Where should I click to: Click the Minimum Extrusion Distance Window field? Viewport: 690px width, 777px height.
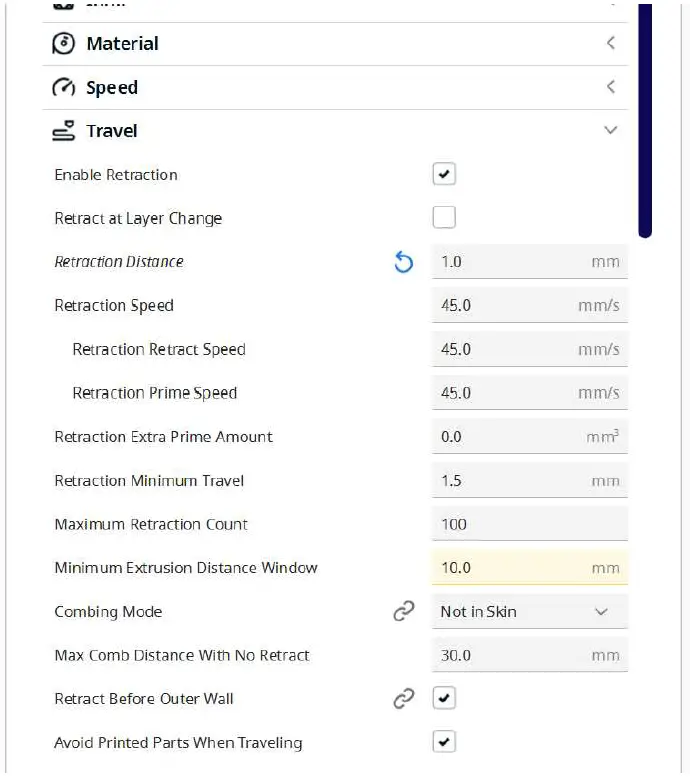tap(510, 568)
